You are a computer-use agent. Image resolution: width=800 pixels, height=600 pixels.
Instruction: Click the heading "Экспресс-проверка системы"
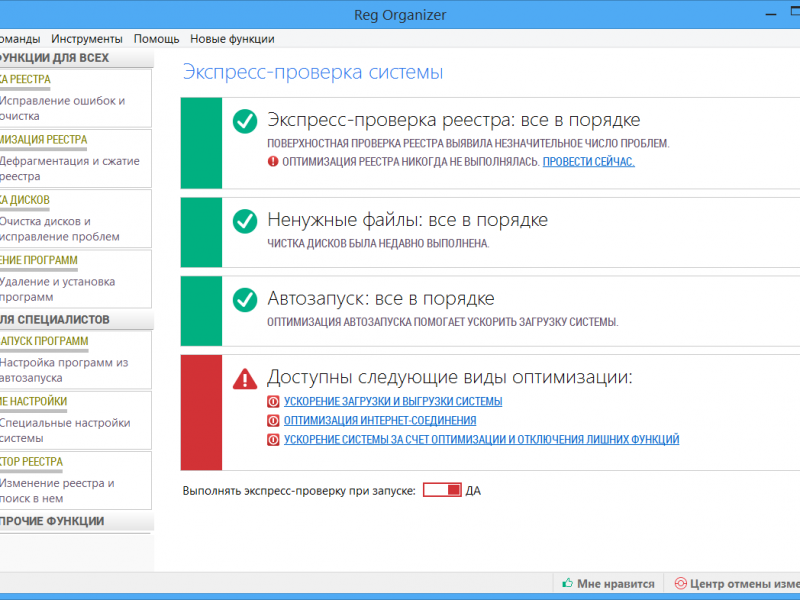click(313, 72)
